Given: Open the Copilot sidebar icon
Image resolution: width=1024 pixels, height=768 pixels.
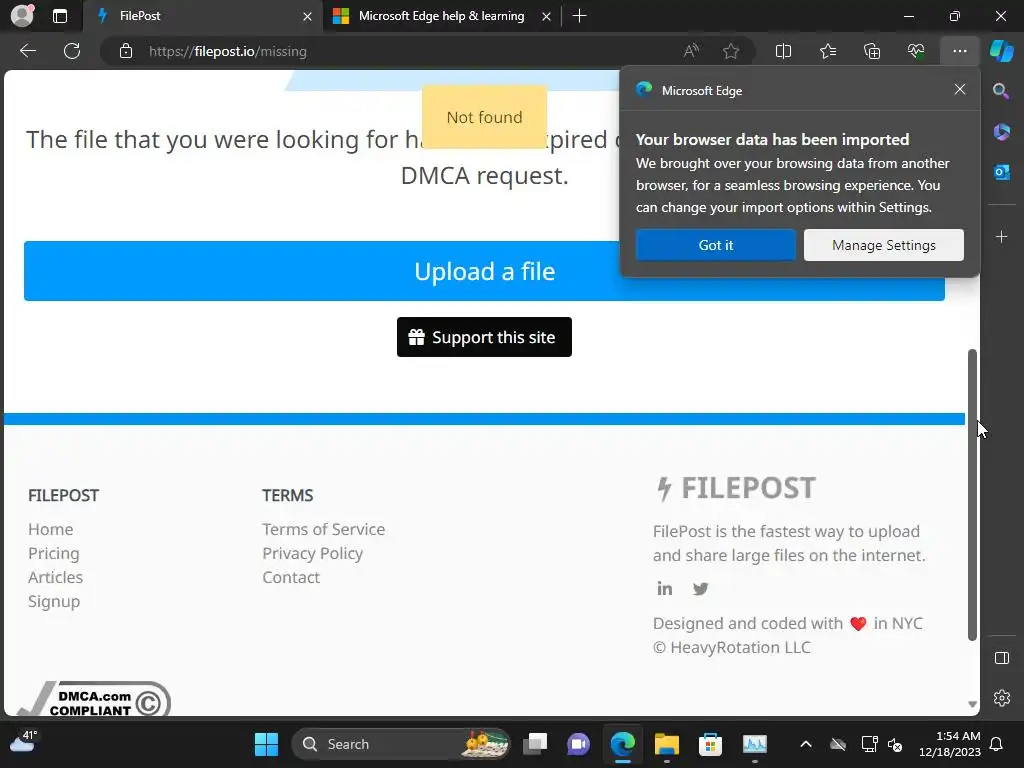Looking at the screenshot, I should [x=1002, y=51].
